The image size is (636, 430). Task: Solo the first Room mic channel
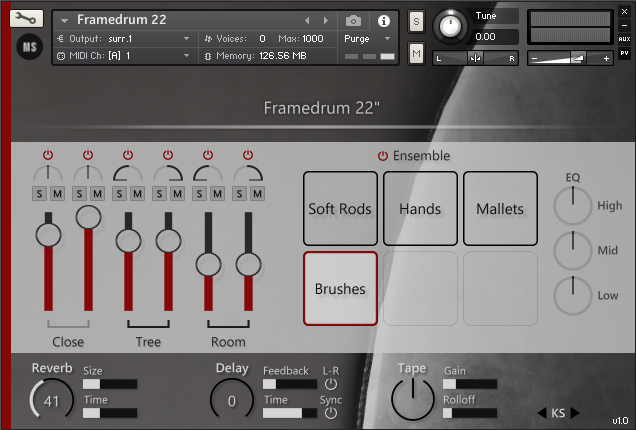pyautogui.click(x=199, y=194)
